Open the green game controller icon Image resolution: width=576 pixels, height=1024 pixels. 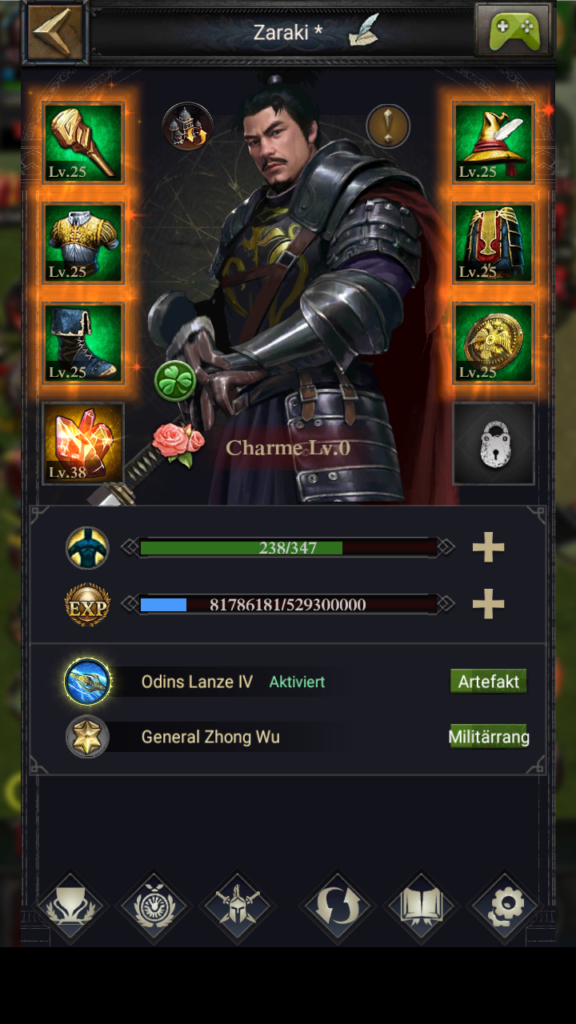513,30
